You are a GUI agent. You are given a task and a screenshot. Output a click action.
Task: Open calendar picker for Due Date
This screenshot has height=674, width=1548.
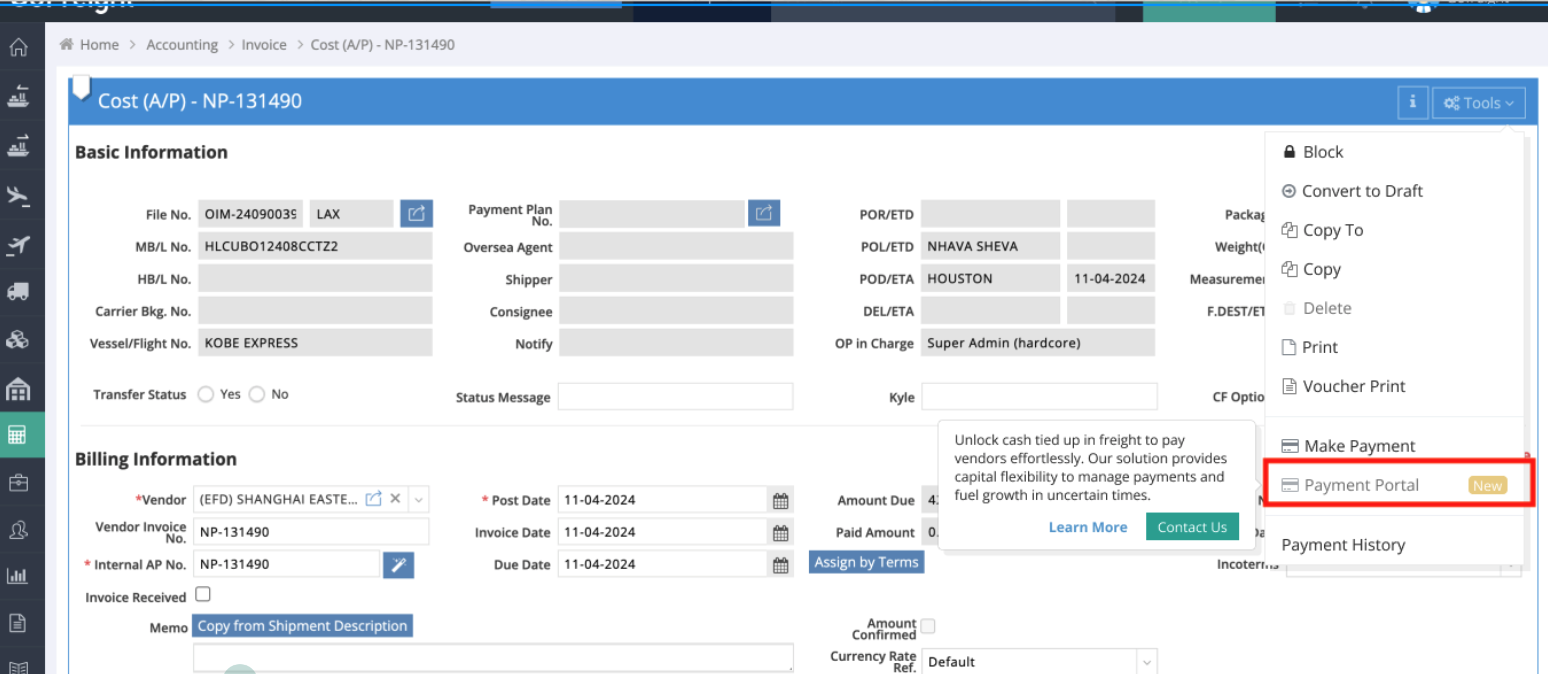(x=781, y=565)
